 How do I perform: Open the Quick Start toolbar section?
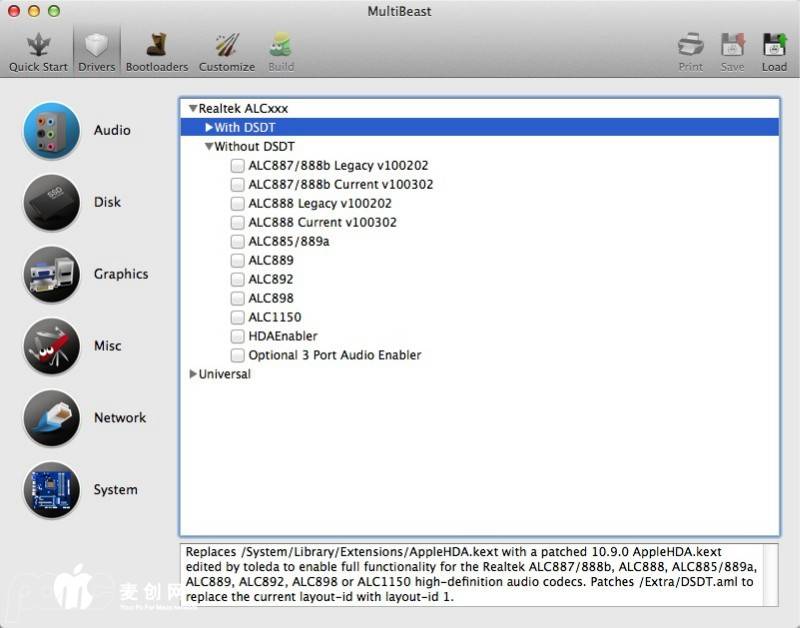point(38,51)
